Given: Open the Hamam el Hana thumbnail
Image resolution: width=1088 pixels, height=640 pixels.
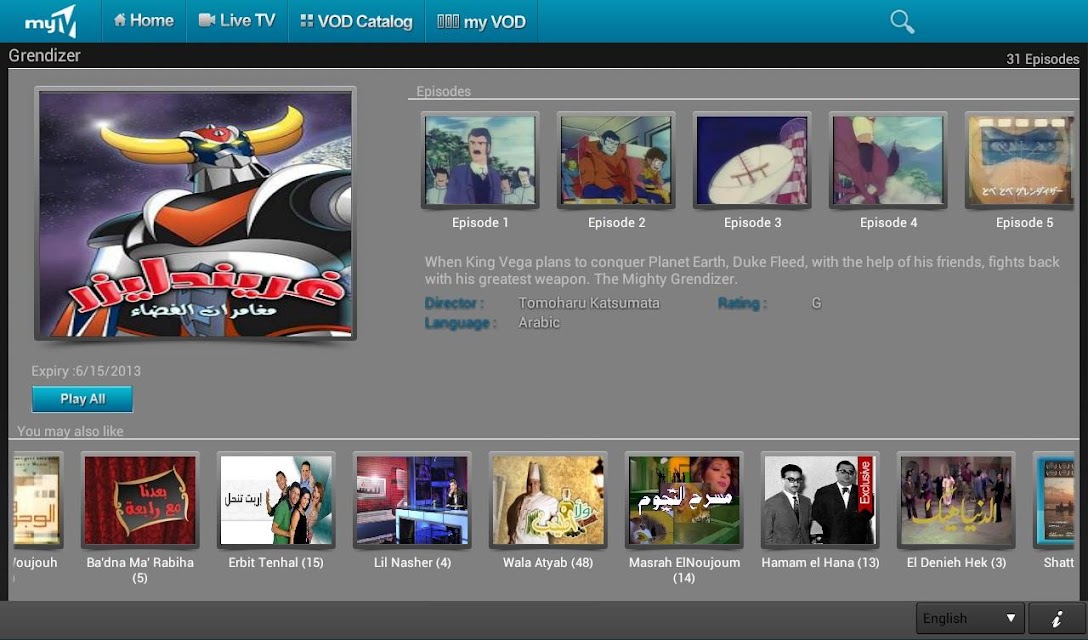Looking at the screenshot, I should (820, 500).
